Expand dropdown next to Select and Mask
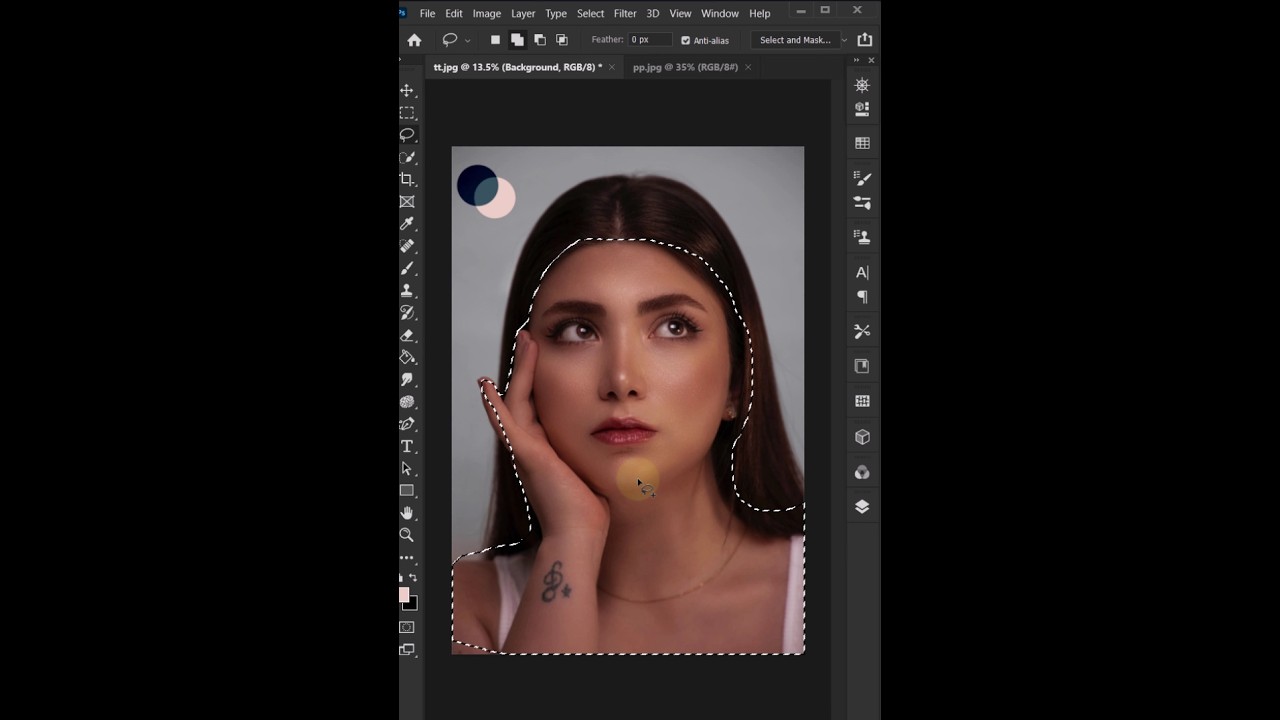Screen dimensions: 1280x720 [x=844, y=40]
